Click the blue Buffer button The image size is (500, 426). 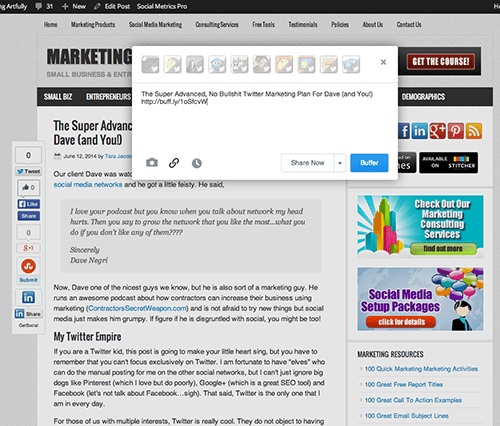pos(369,163)
